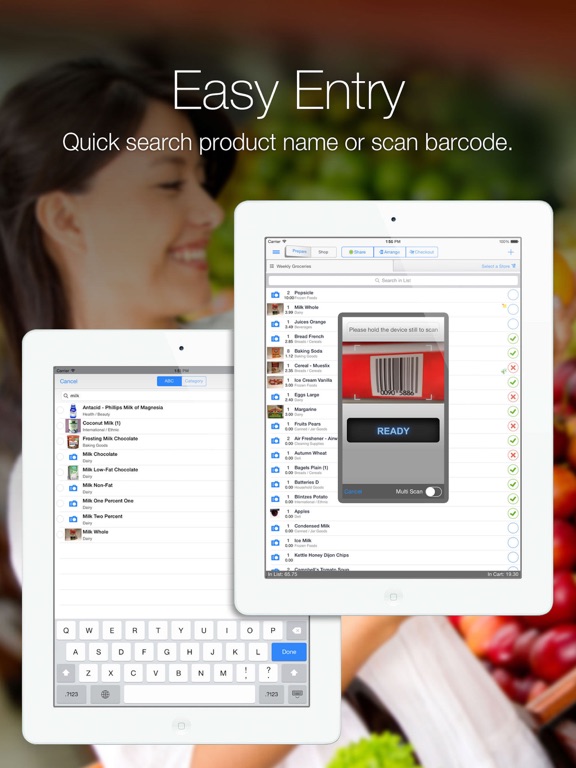Click the camera icon beside Bread French
Image resolution: width=576 pixels, height=768 pixels.
275,338
